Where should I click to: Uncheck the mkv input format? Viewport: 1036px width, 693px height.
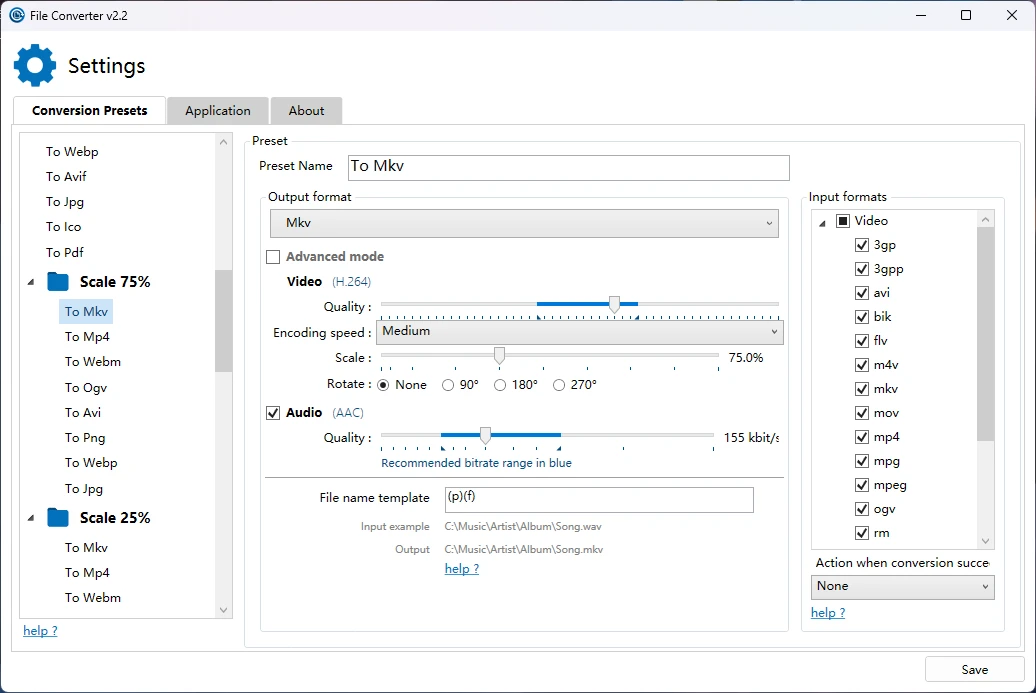[862, 389]
